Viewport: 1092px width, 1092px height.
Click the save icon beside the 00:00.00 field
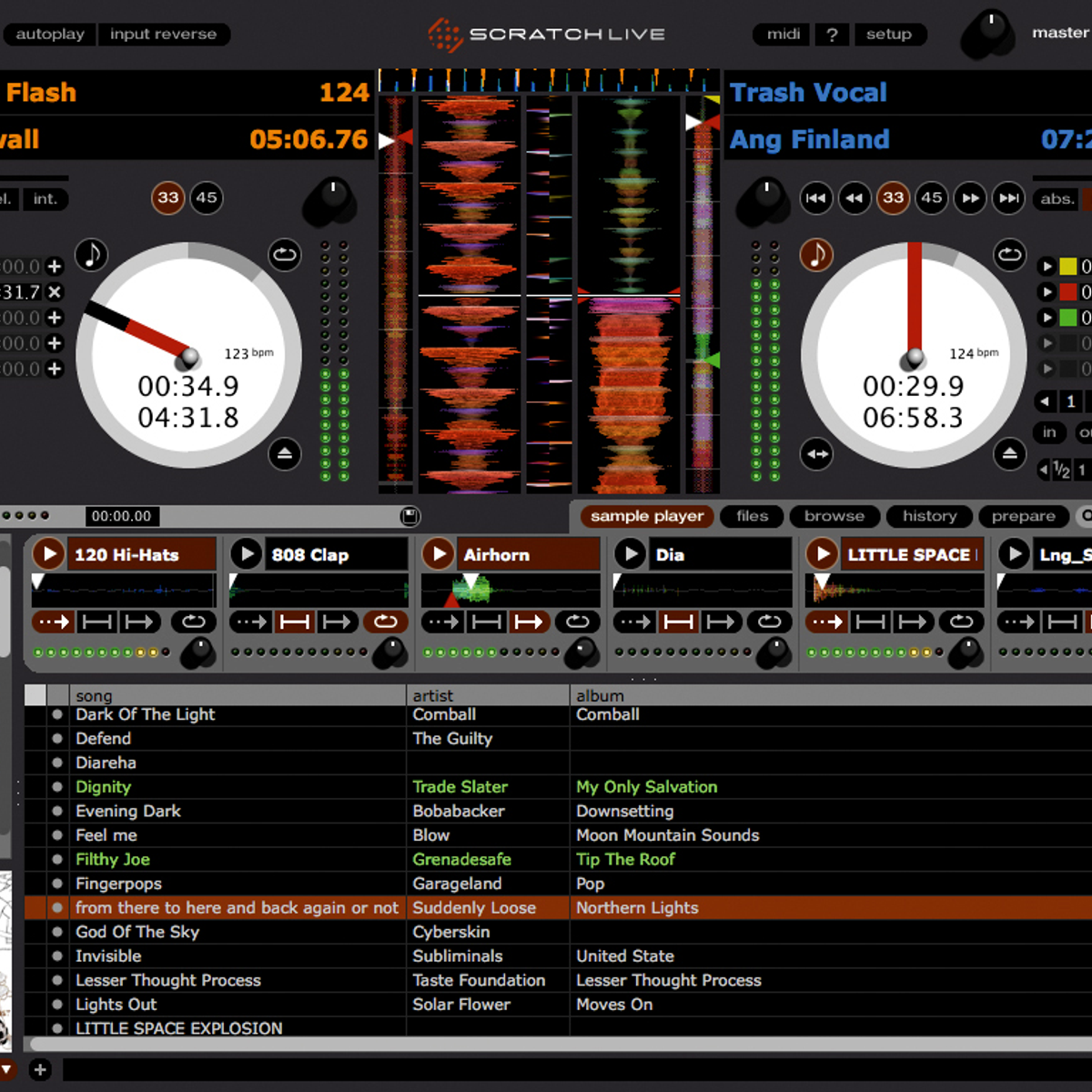click(x=410, y=516)
